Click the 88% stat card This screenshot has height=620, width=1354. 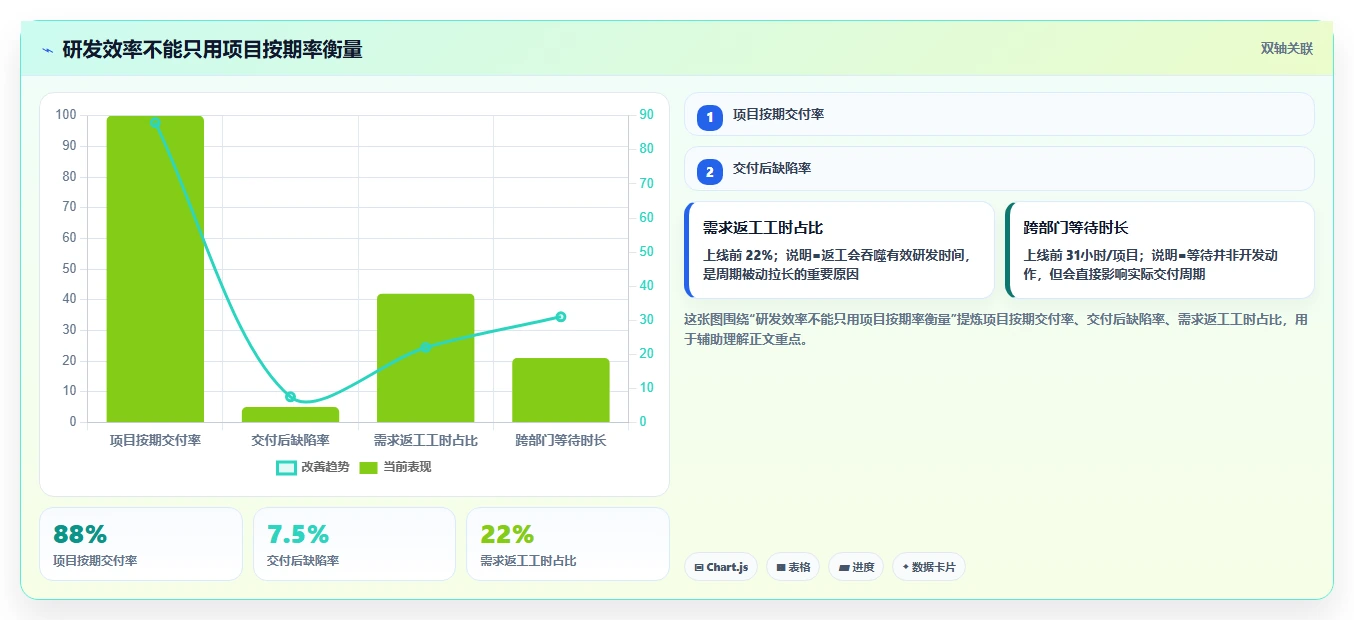[141, 544]
